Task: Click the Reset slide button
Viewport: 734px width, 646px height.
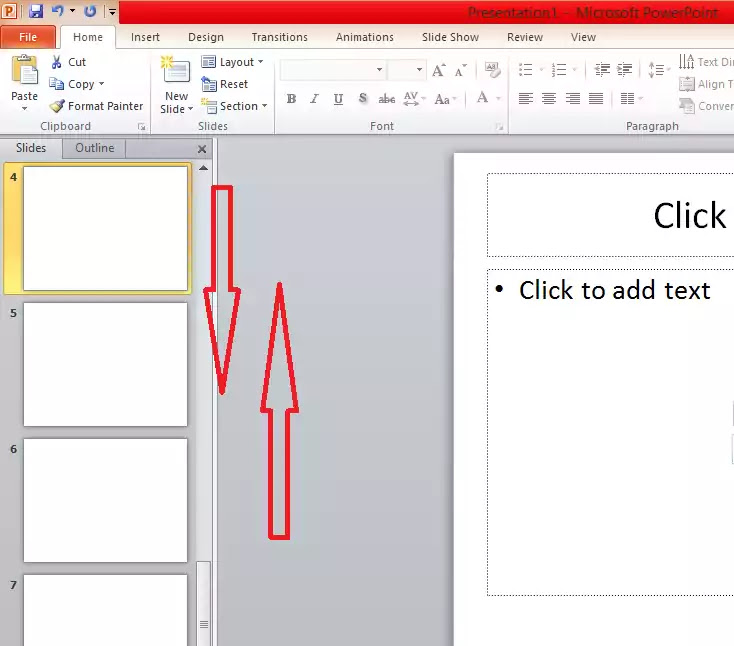Action: coord(225,84)
